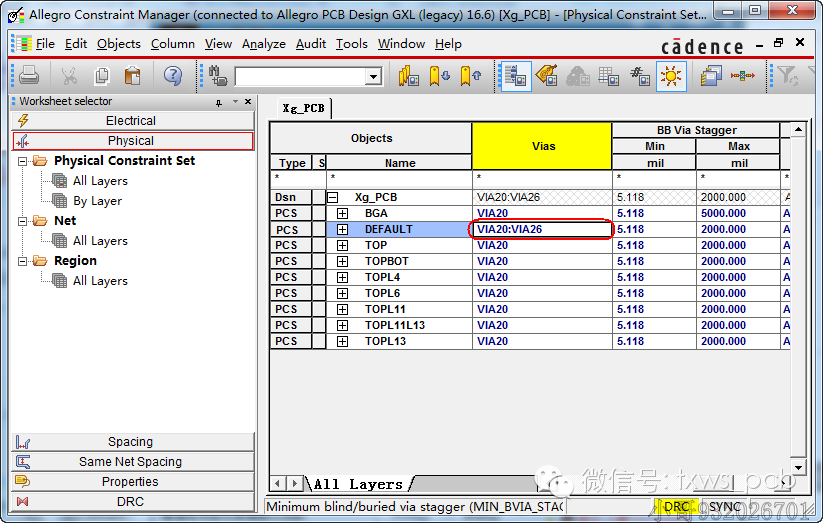
Task: Click inside the toolbar search input field
Action: click(301, 77)
